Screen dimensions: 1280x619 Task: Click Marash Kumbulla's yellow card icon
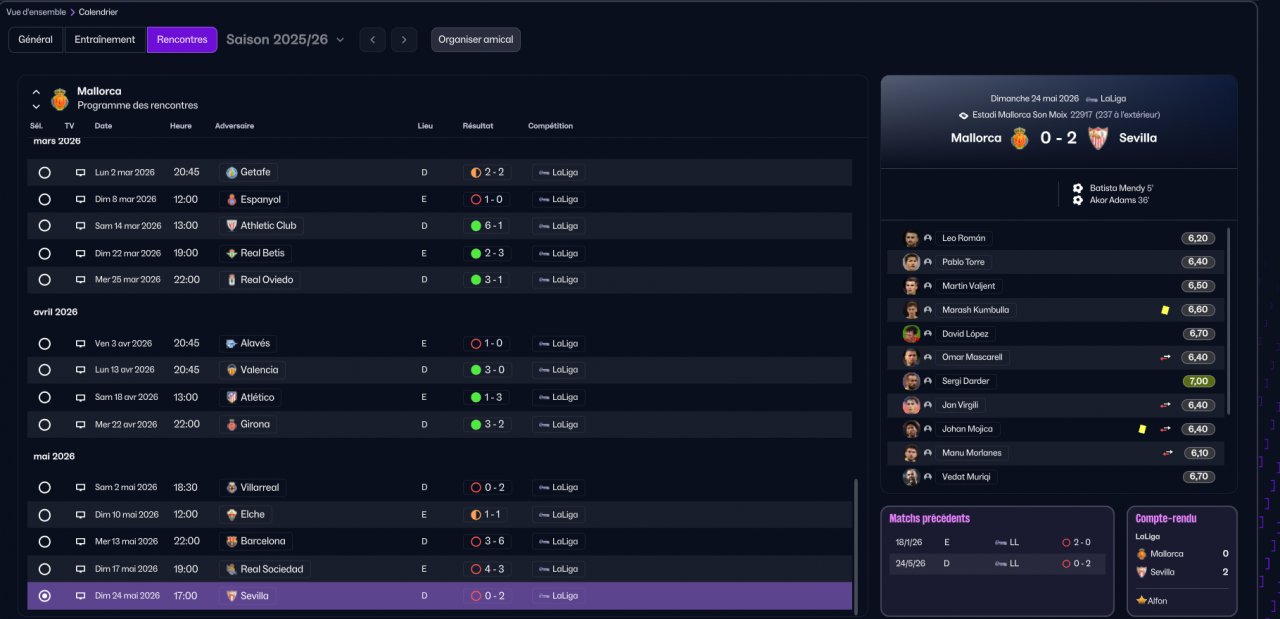(x=1165, y=310)
